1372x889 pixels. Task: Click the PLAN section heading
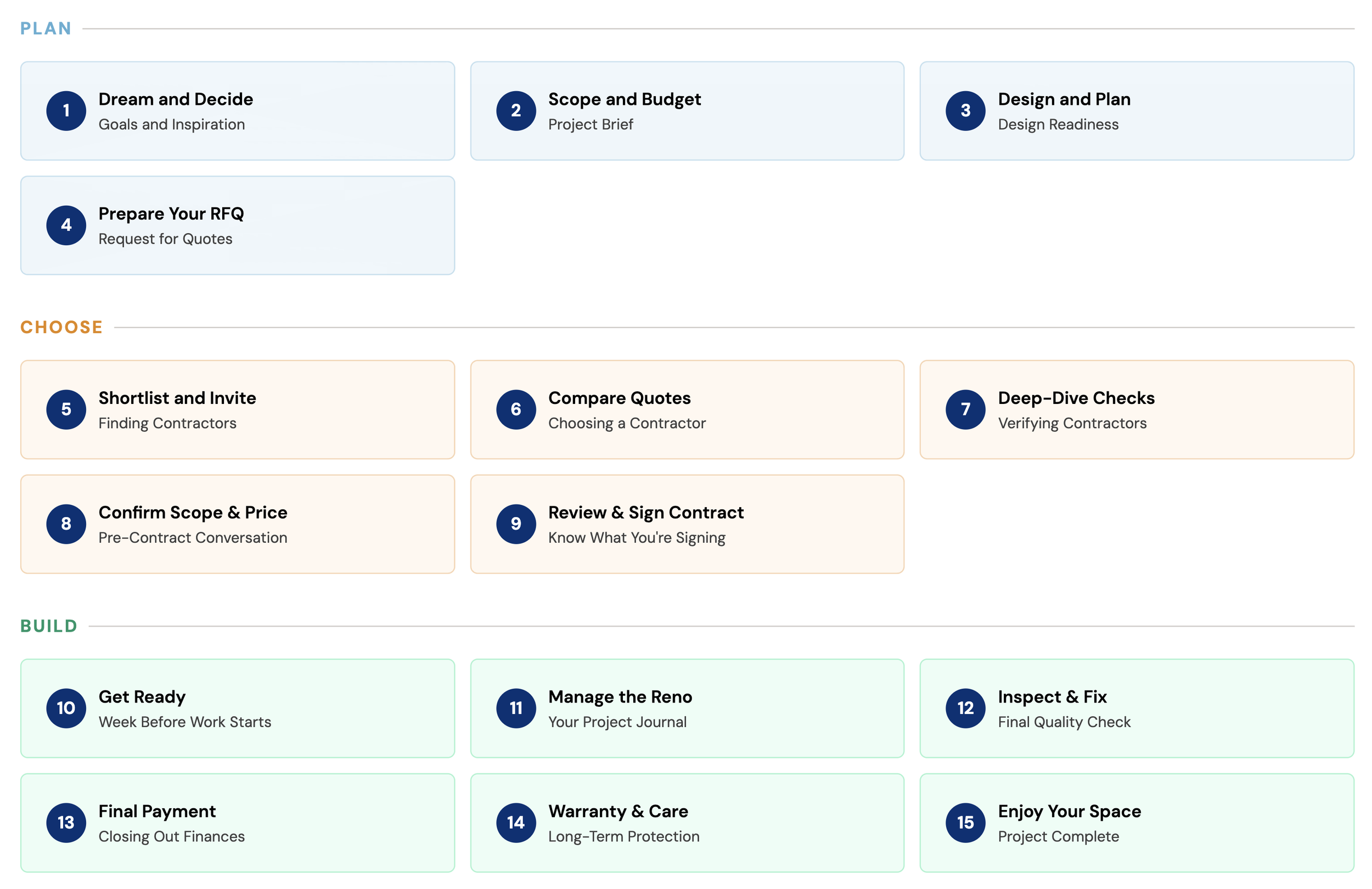[x=46, y=28]
